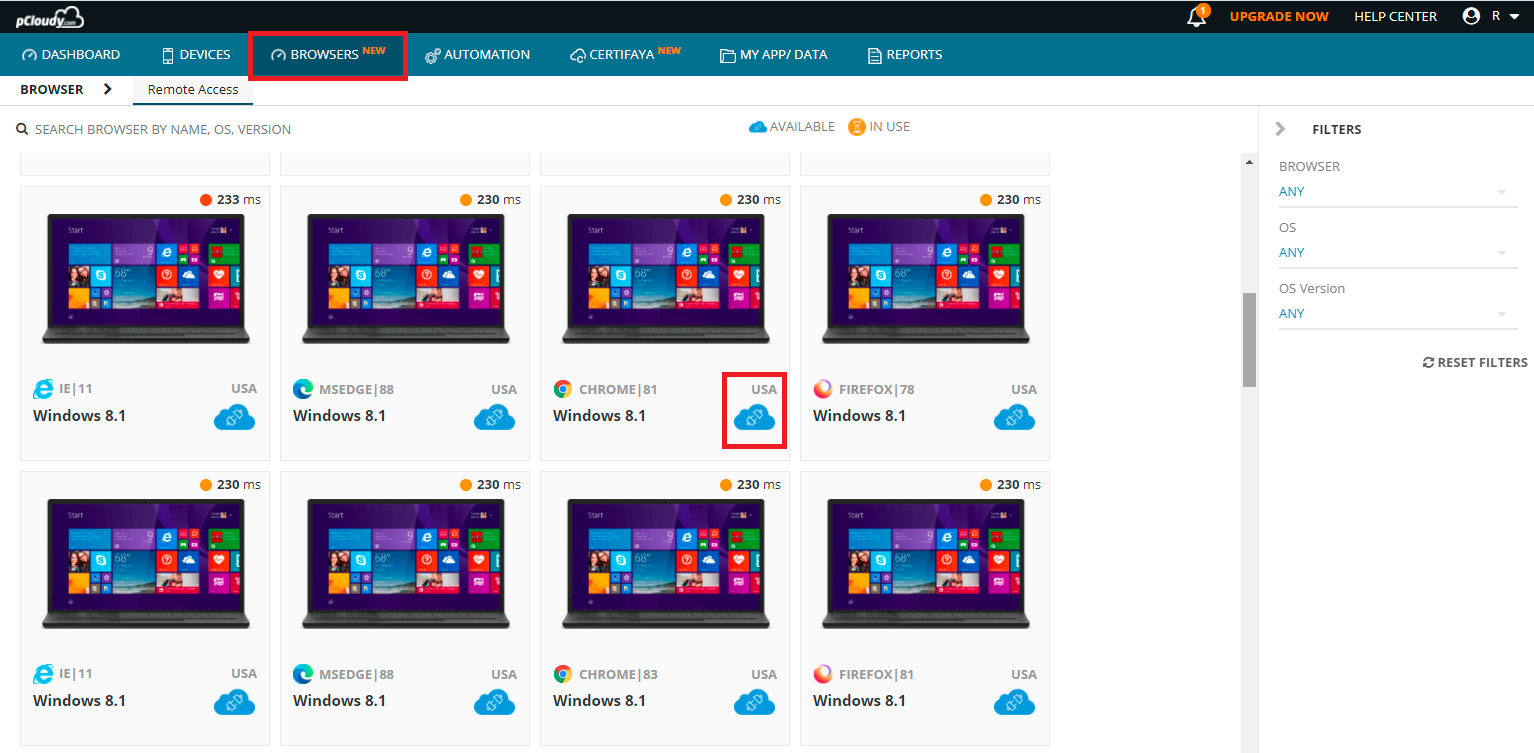Select the top IE 11 laptop thumbnail

pyautogui.click(x=145, y=279)
